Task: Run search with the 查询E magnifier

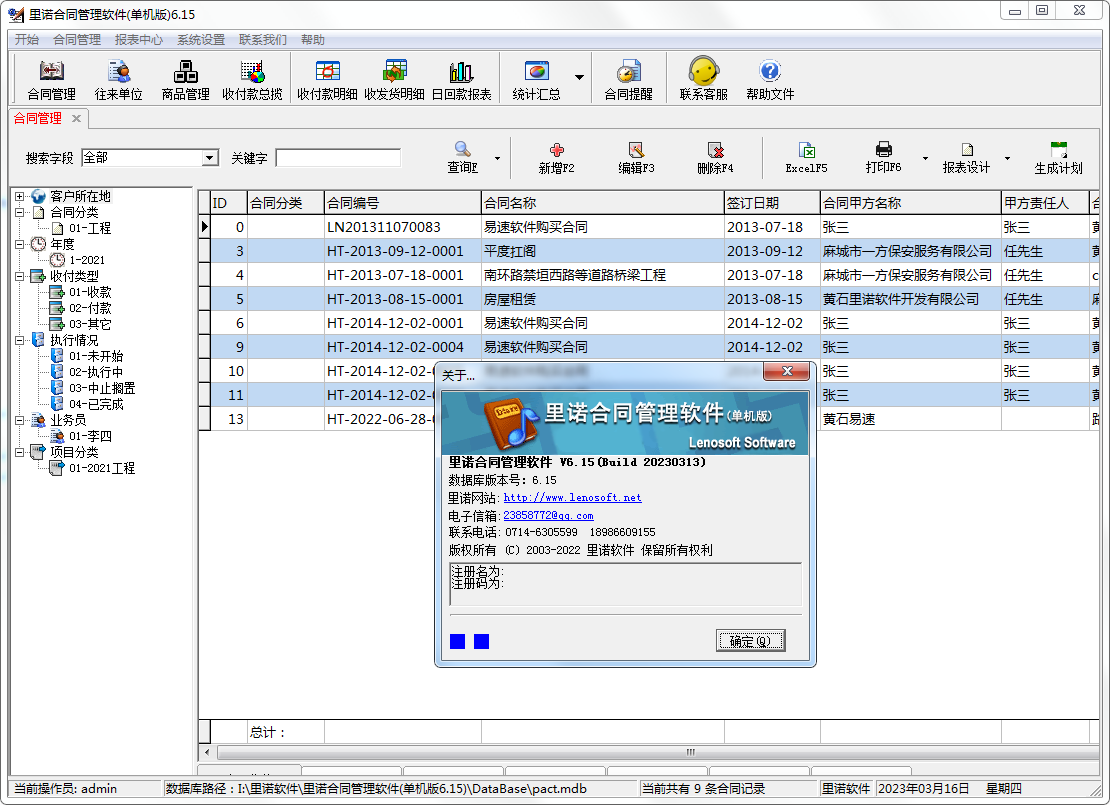Action: (x=463, y=157)
